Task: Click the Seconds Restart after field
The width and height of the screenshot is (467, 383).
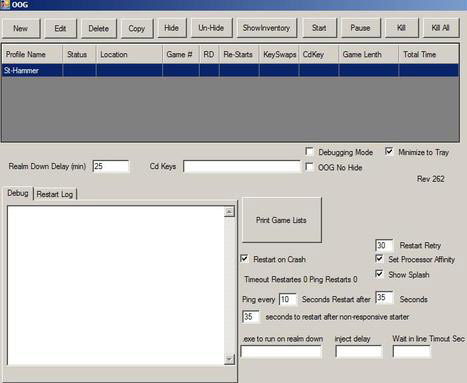Action: click(x=384, y=298)
